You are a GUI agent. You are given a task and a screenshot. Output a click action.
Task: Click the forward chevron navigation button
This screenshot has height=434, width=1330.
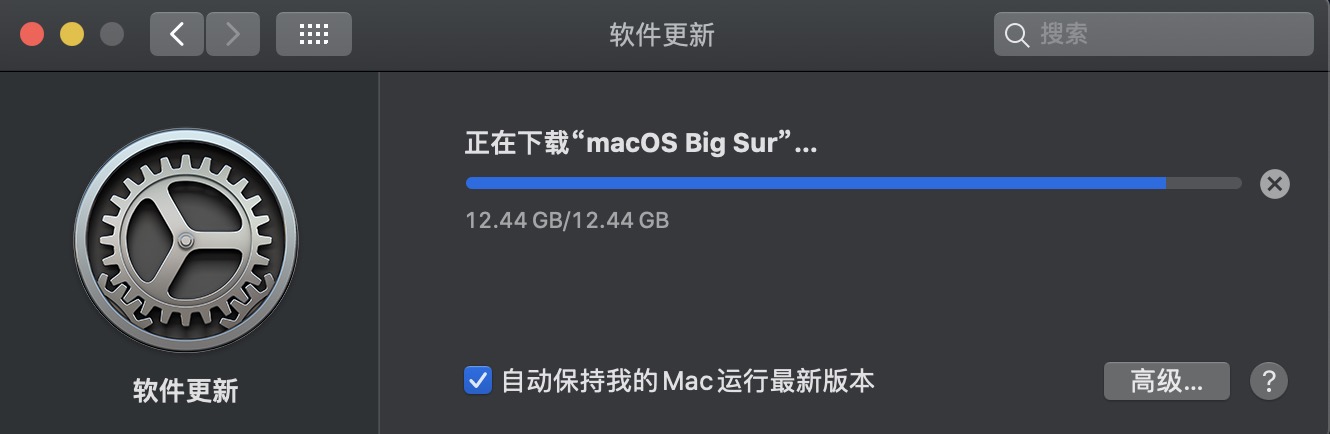(x=232, y=34)
